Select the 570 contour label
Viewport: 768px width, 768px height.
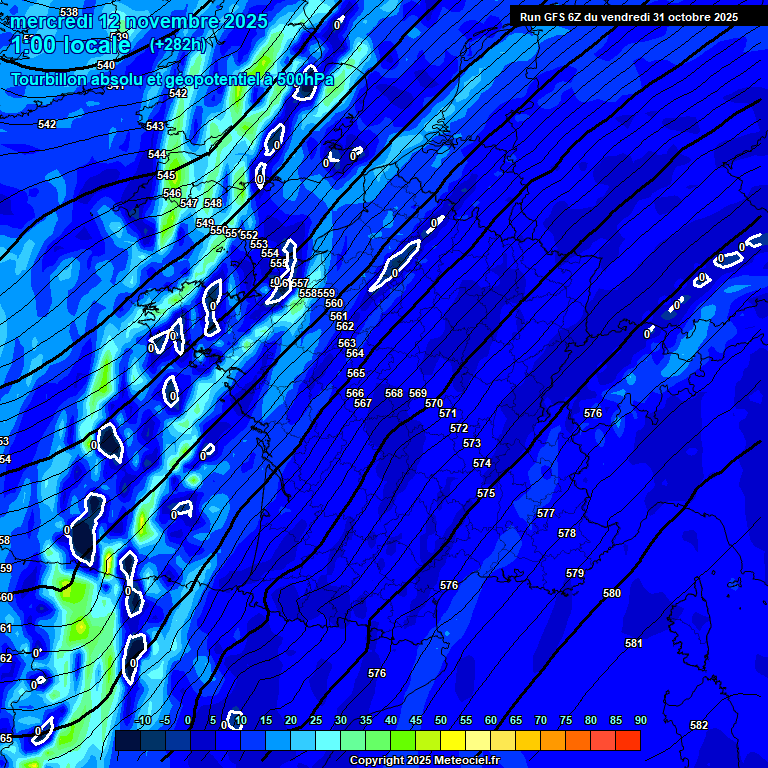tap(434, 403)
